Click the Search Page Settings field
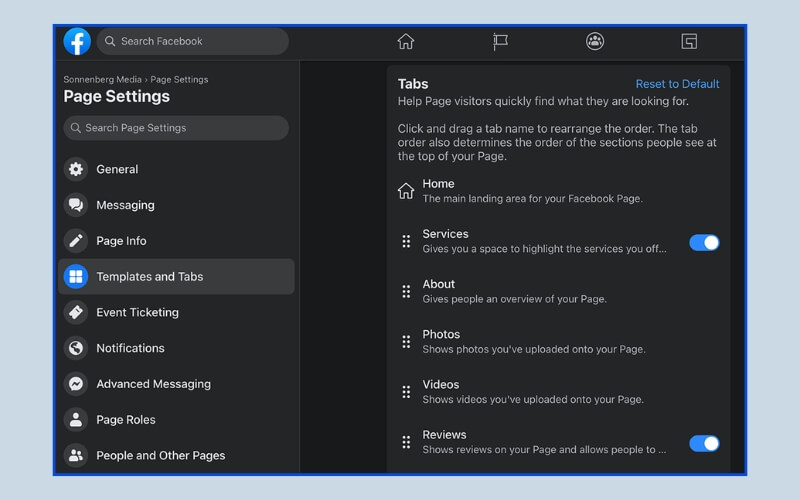 click(176, 128)
